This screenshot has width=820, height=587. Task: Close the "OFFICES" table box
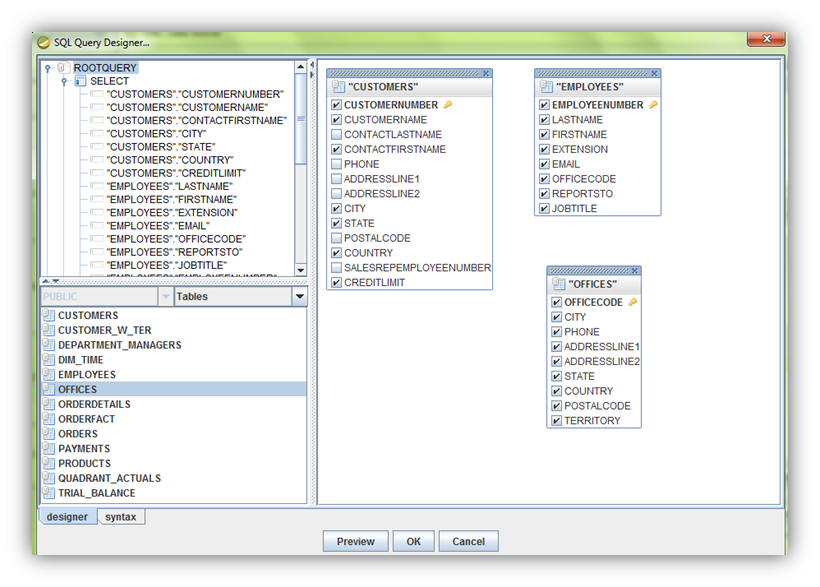pyautogui.click(x=636, y=271)
